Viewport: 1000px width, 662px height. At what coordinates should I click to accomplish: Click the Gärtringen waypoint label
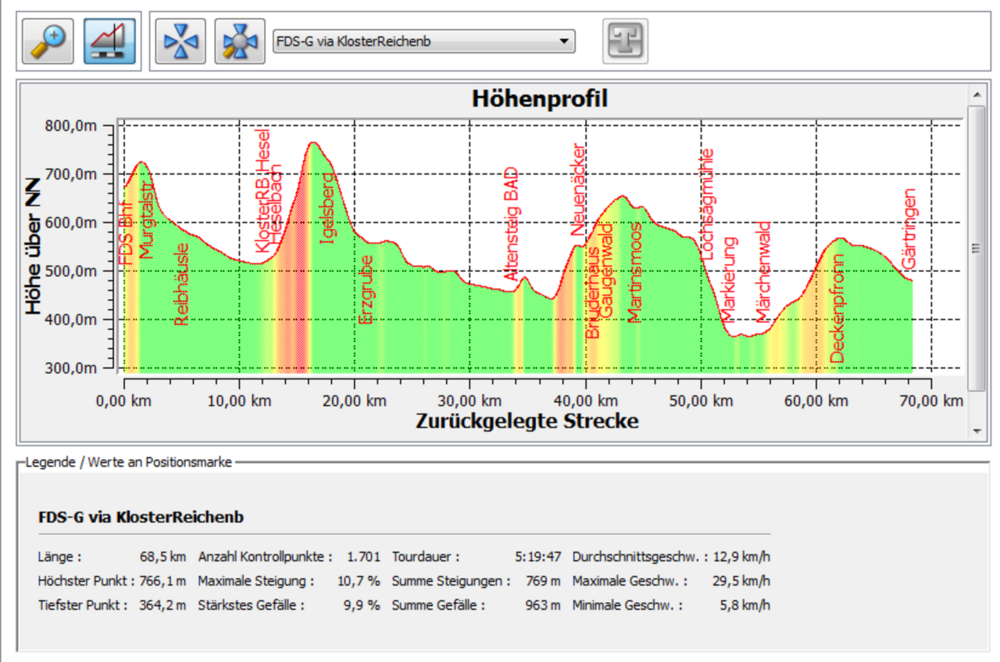point(909,228)
